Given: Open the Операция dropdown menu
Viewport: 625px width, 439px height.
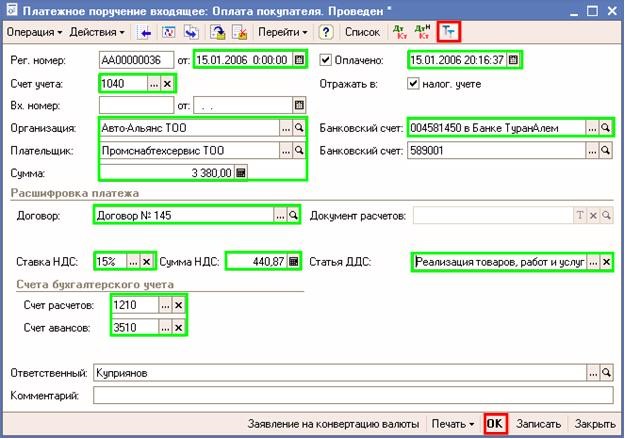Looking at the screenshot, I should 34,33.
